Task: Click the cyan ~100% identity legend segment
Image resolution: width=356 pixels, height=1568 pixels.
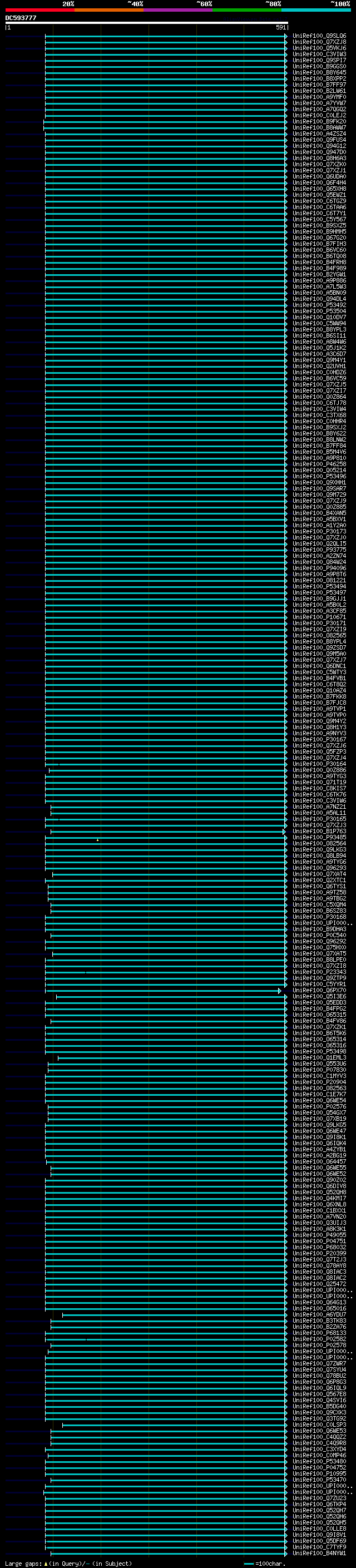Action: click(316, 10)
